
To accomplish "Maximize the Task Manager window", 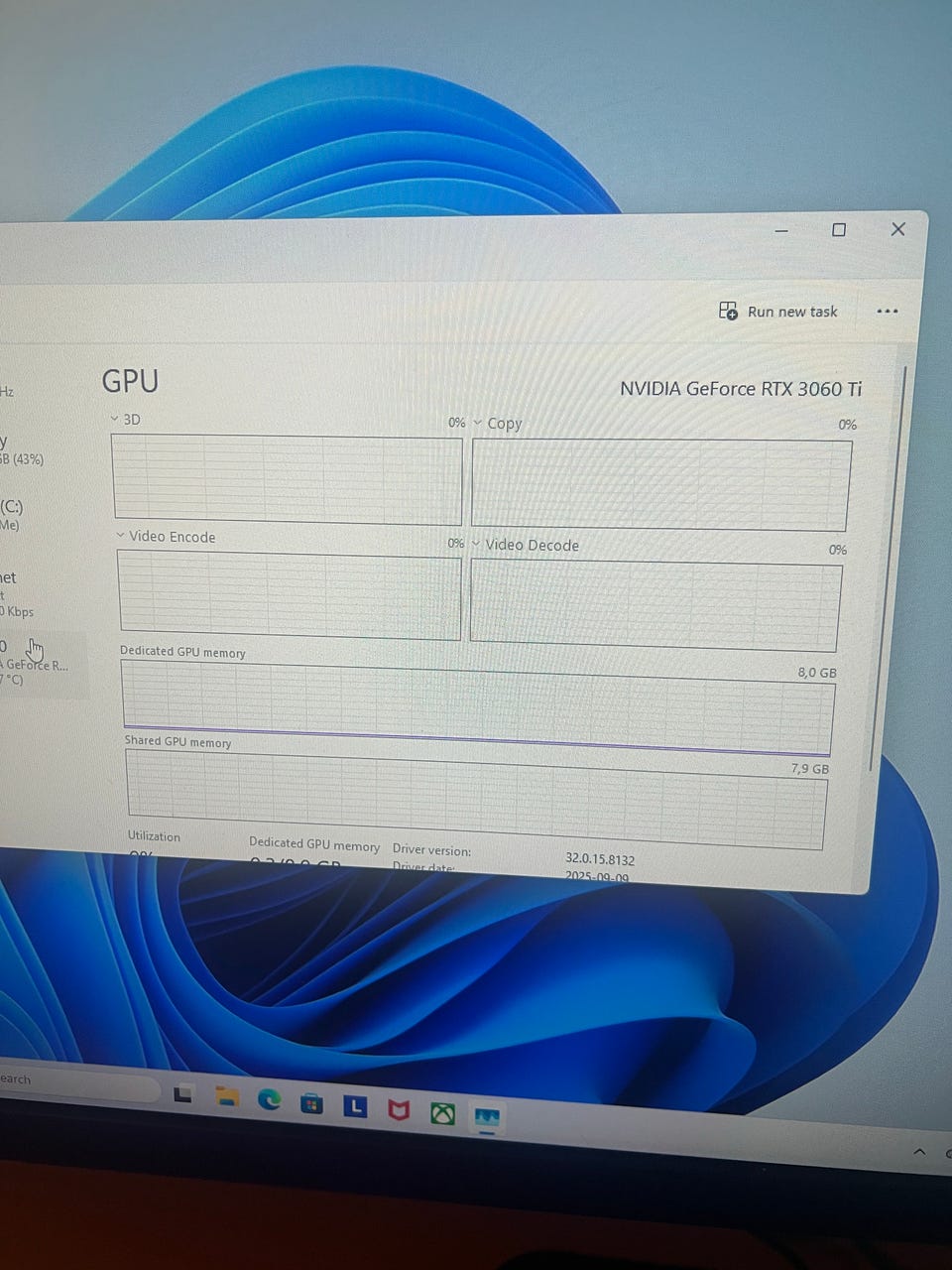I will [839, 230].
